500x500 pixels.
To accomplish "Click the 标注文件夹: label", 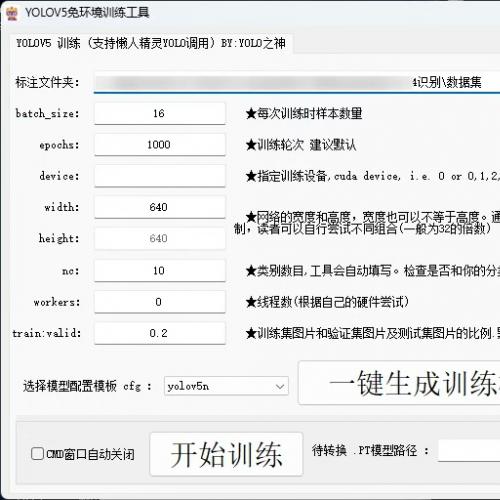I will coord(48,82).
